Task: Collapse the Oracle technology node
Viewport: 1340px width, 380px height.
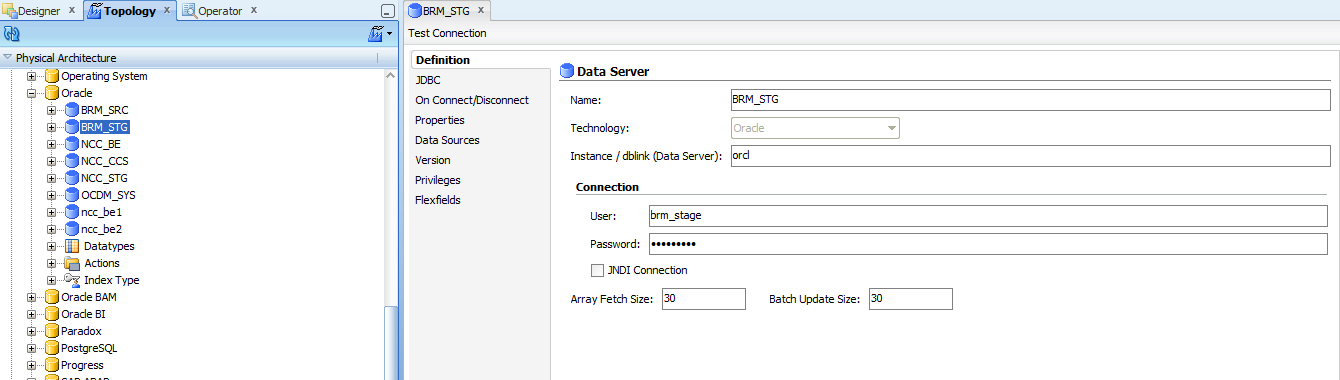Action: pos(32,93)
